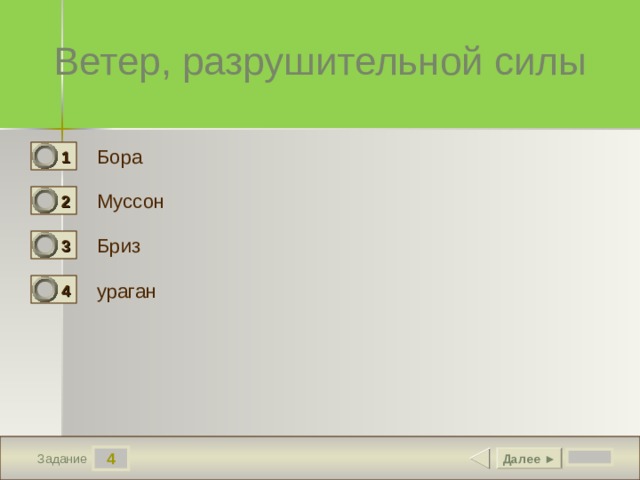Screen dimensions: 640x480
Task: Choose the answer text Бора
Action: (120, 157)
